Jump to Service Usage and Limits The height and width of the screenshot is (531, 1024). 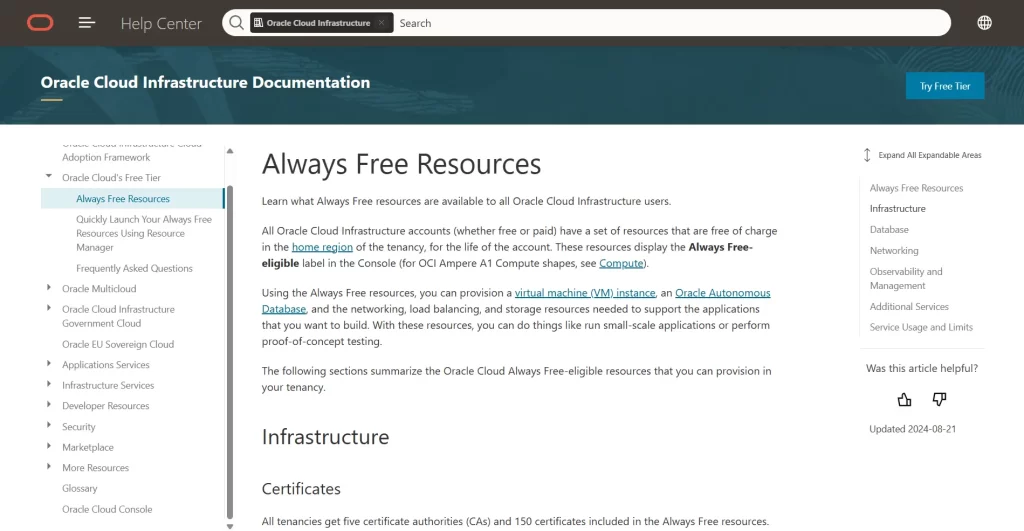click(x=921, y=327)
